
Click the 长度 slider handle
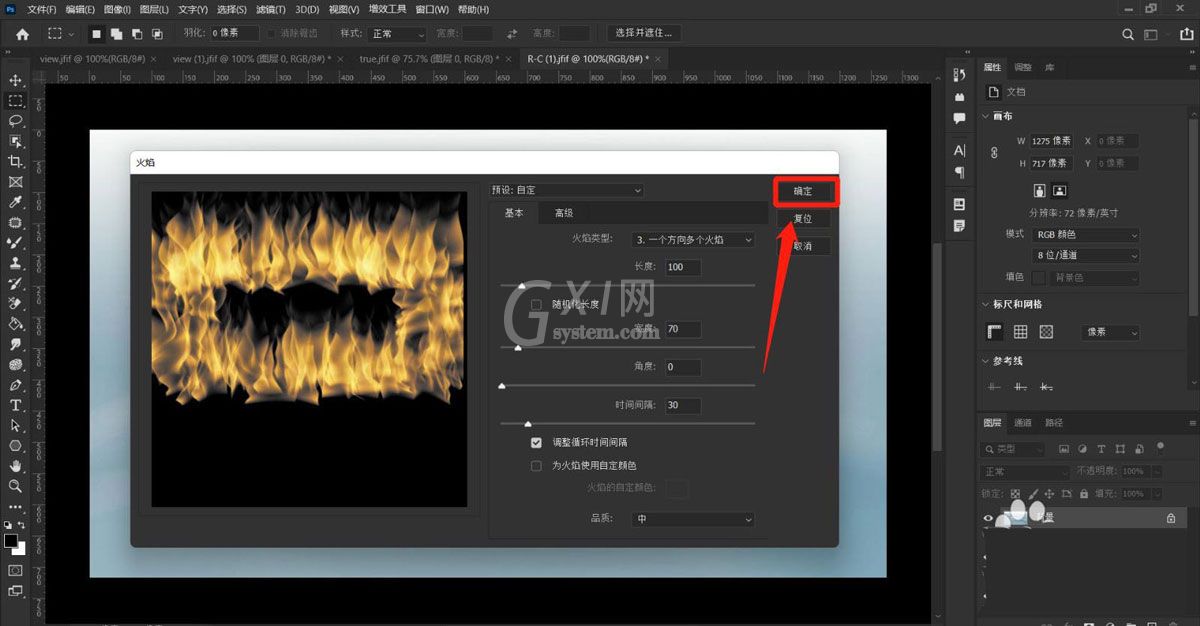point(521,286)
